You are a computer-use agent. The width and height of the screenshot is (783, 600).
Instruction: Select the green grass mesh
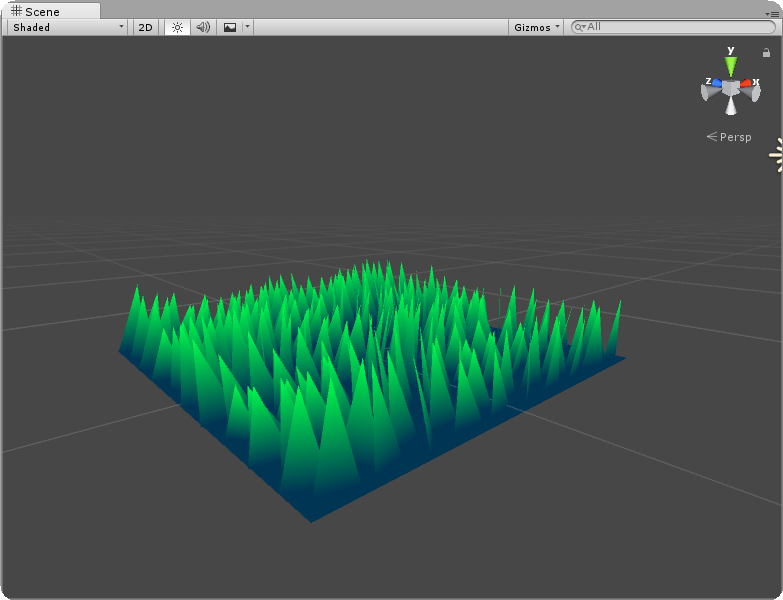tap(371, 390)
